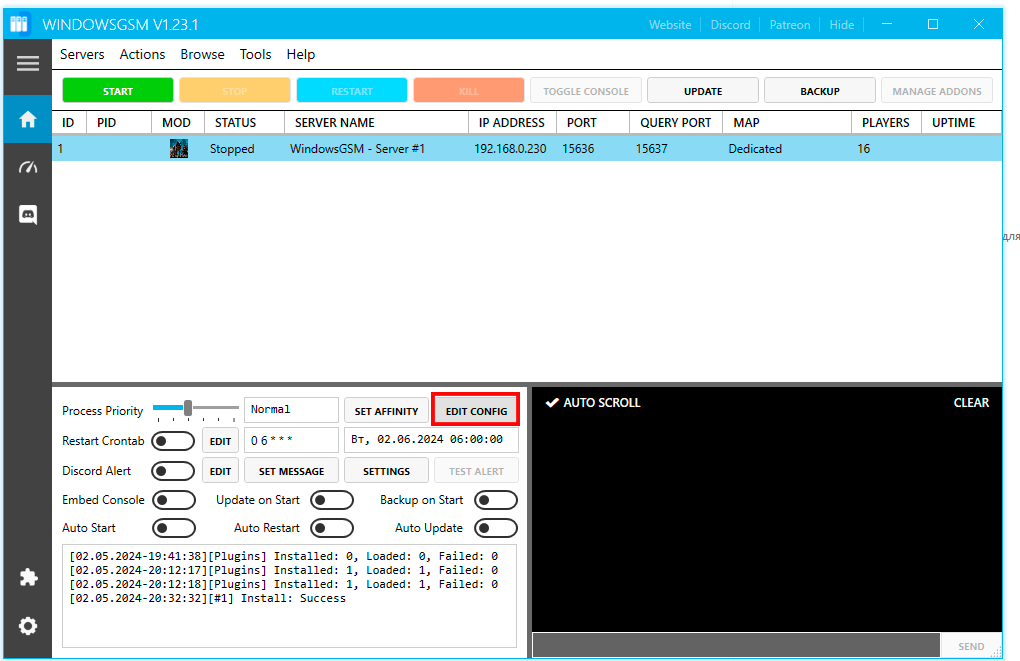Image resolution: width=1020 pixels, height=661 pixels.
Task: Click the BACKUP button
Action: (x=820, y=90)
